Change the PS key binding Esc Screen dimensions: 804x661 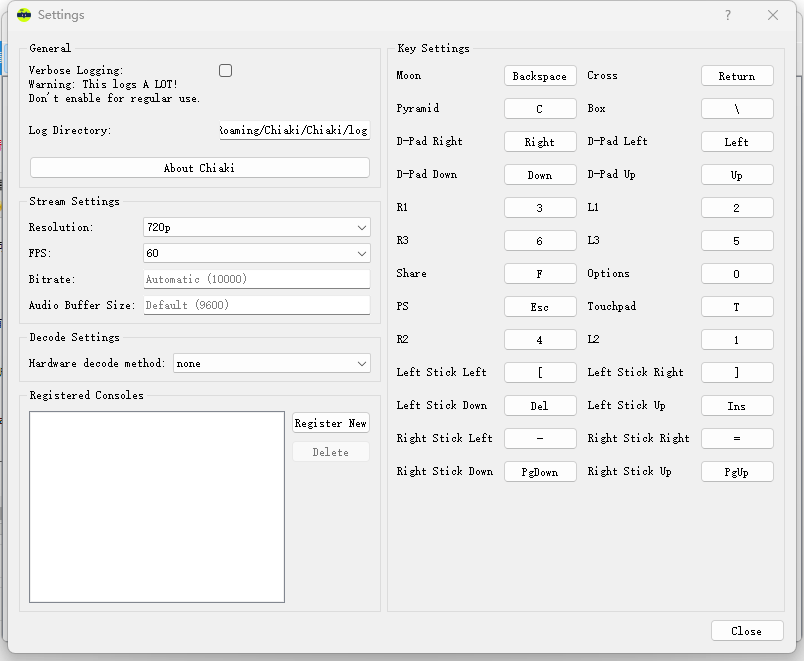pos(540,307)
